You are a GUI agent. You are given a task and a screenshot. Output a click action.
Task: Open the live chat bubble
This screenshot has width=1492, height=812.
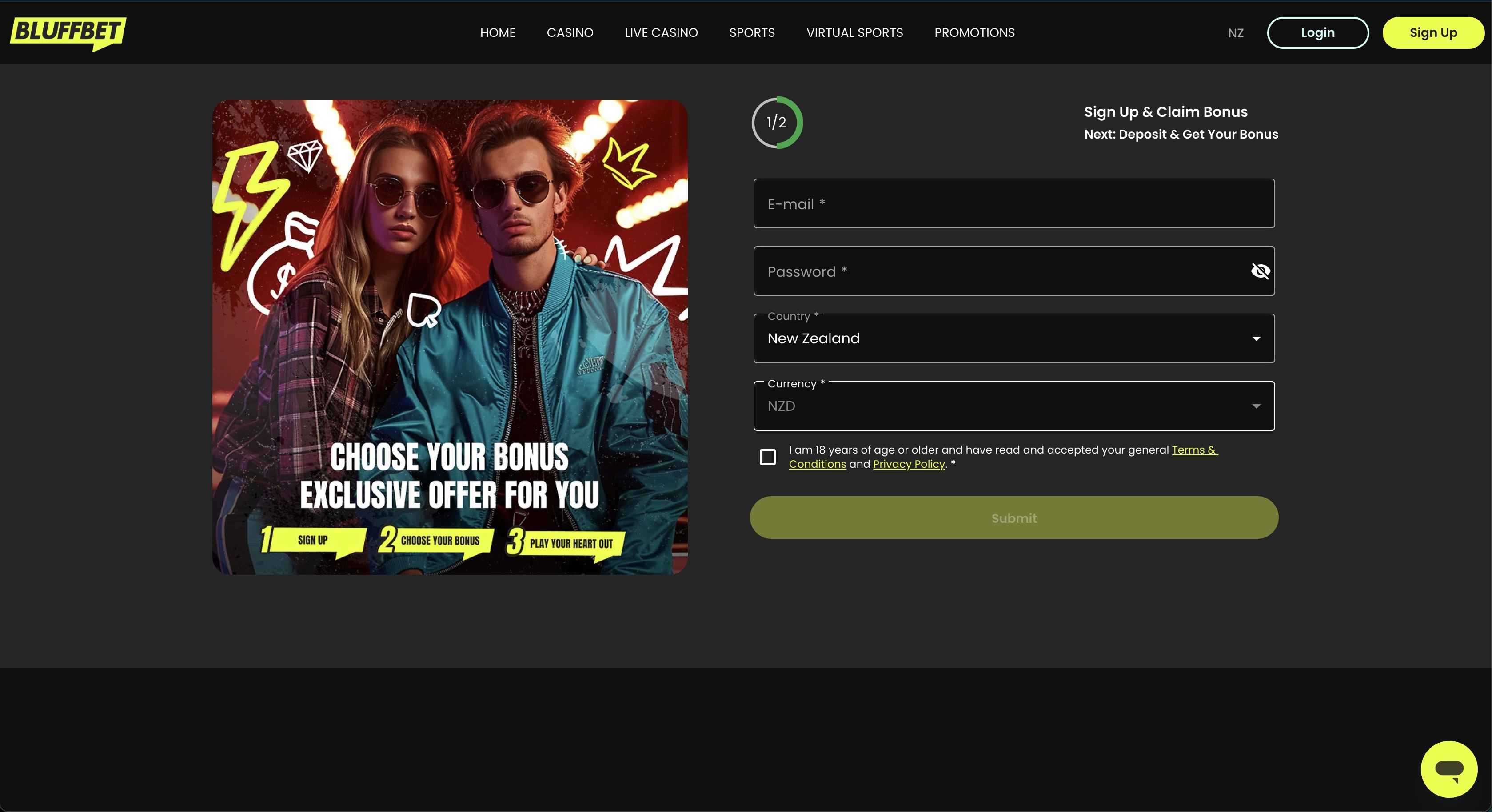(1448, 768)
